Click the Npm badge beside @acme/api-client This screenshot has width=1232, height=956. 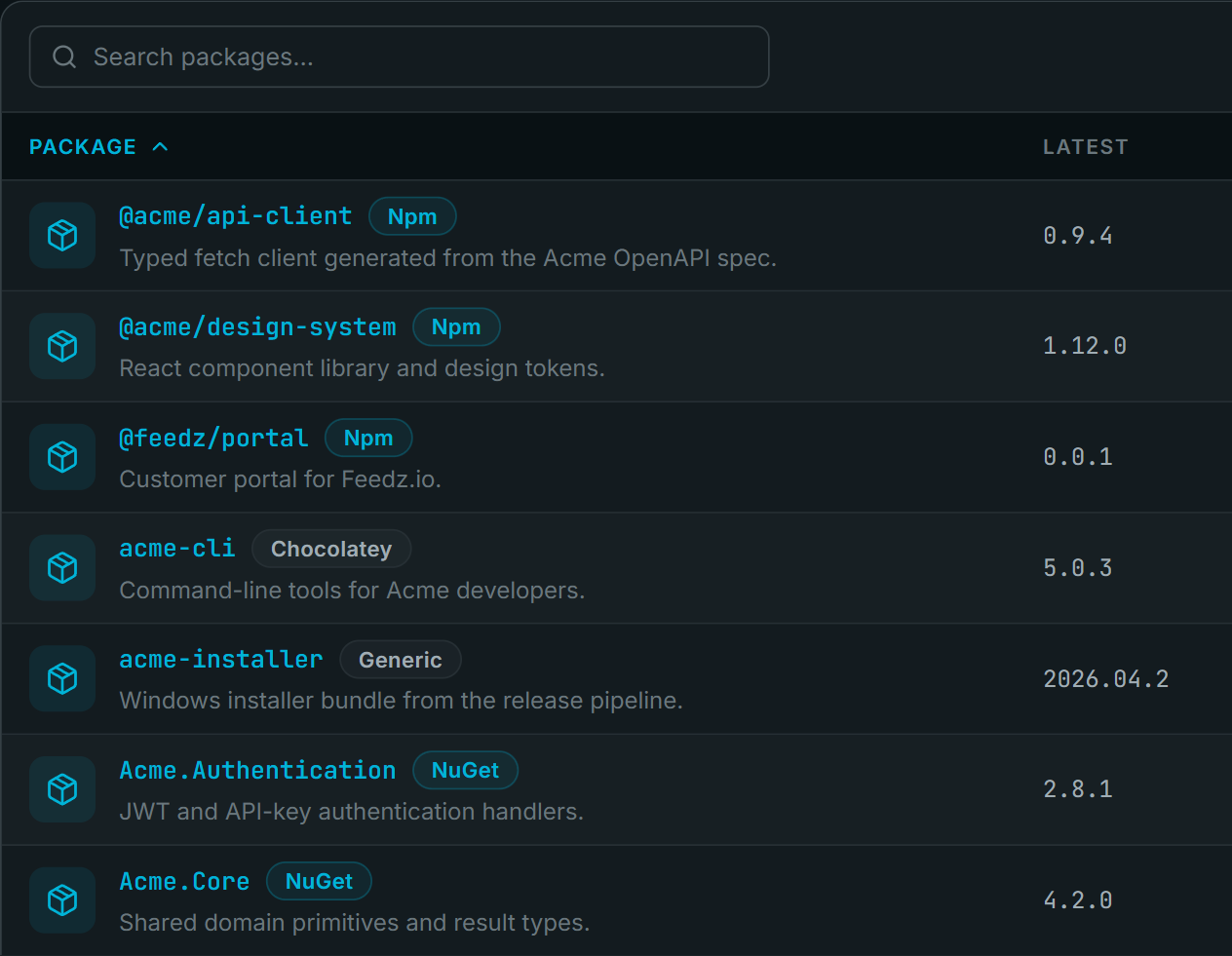click(x=412, y=216)
